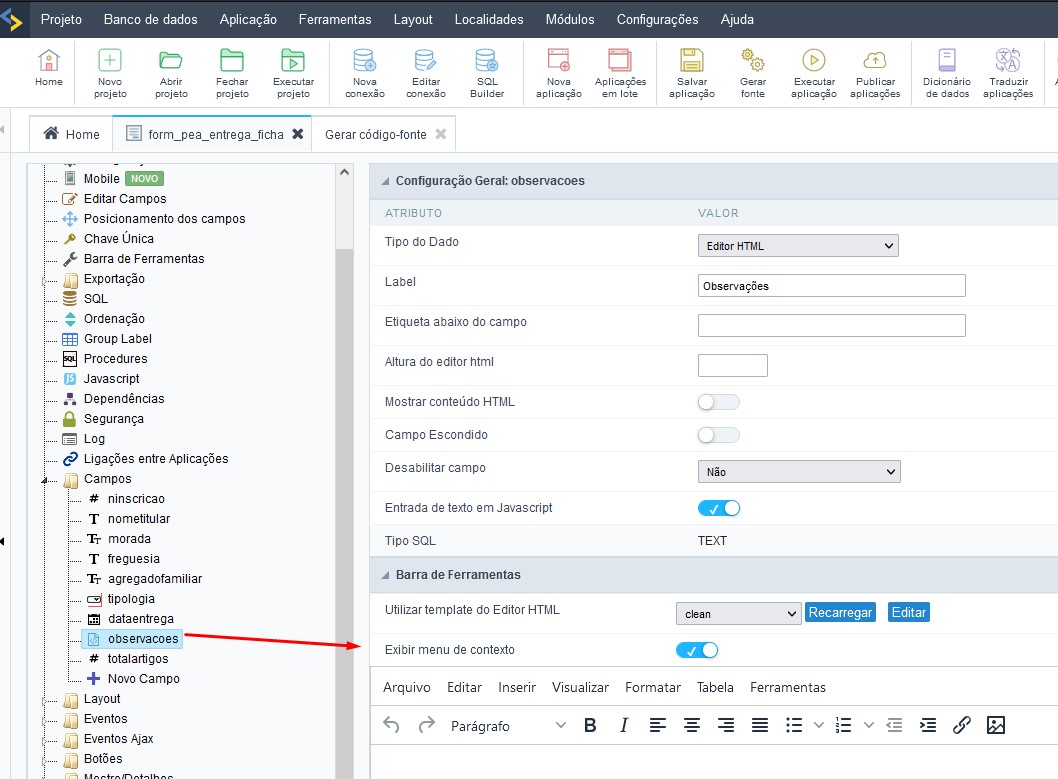Open the Projeto menu

[x=61, y=20]
